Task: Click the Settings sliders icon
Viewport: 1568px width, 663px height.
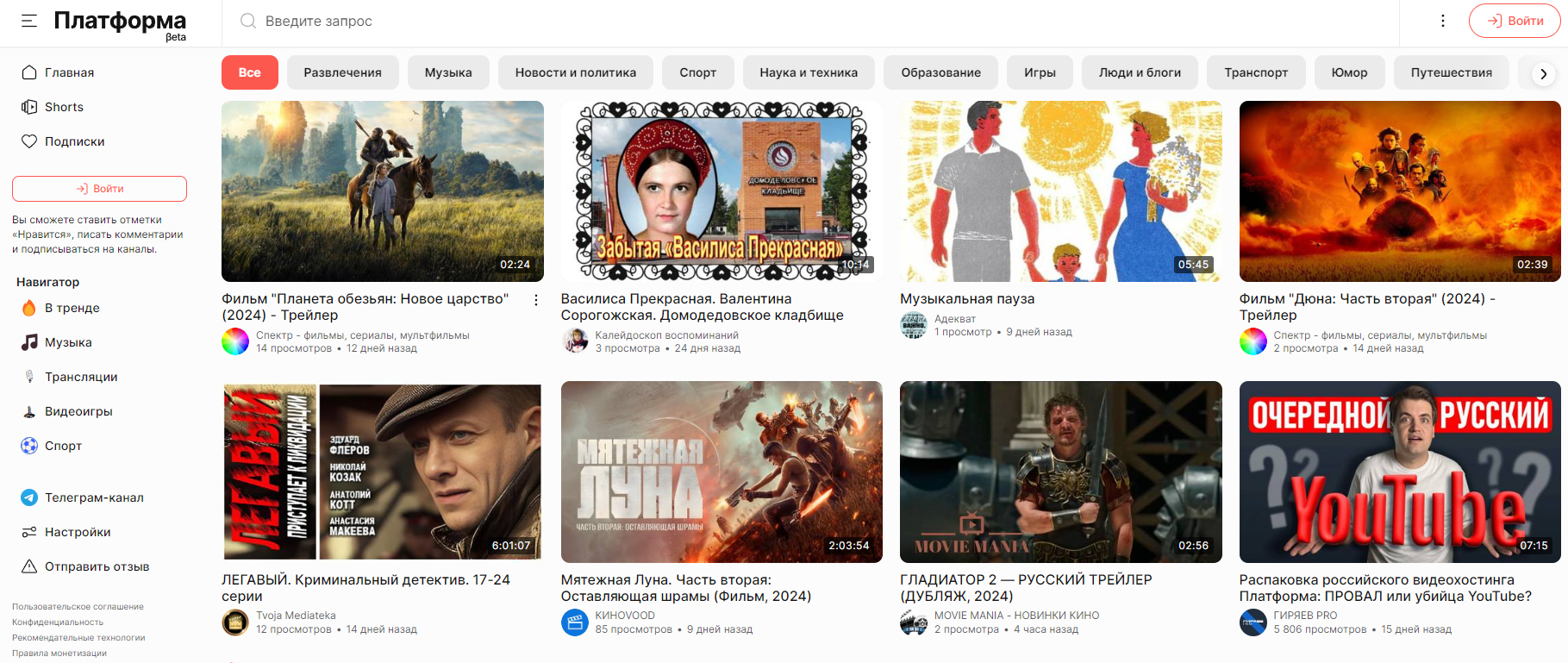Action: (x=29, y=532)
